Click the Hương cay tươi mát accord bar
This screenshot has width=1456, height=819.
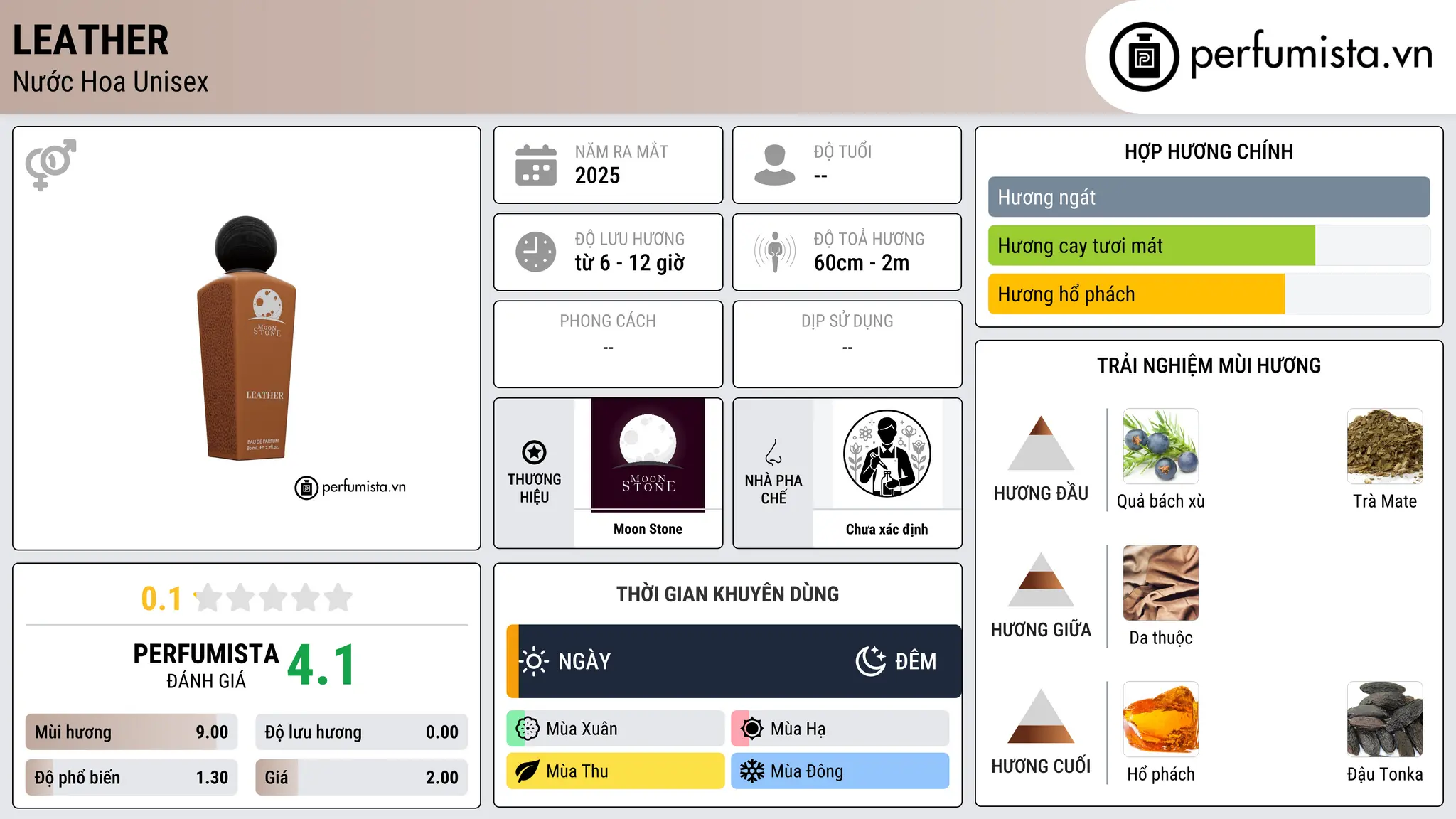[1209, 245]
